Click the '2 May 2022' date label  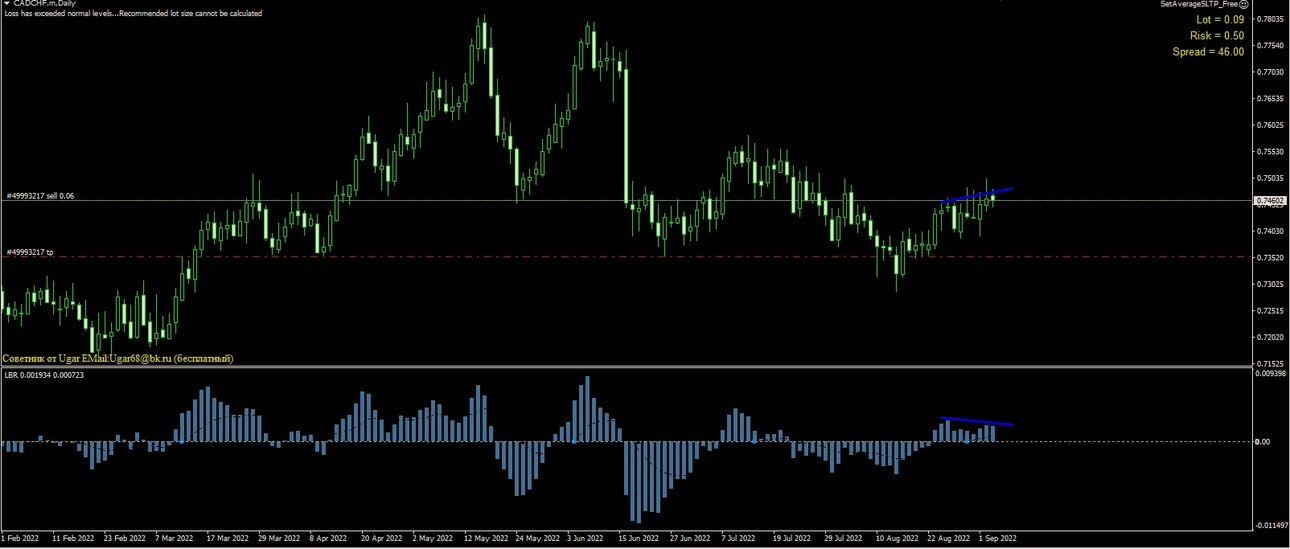432,539
